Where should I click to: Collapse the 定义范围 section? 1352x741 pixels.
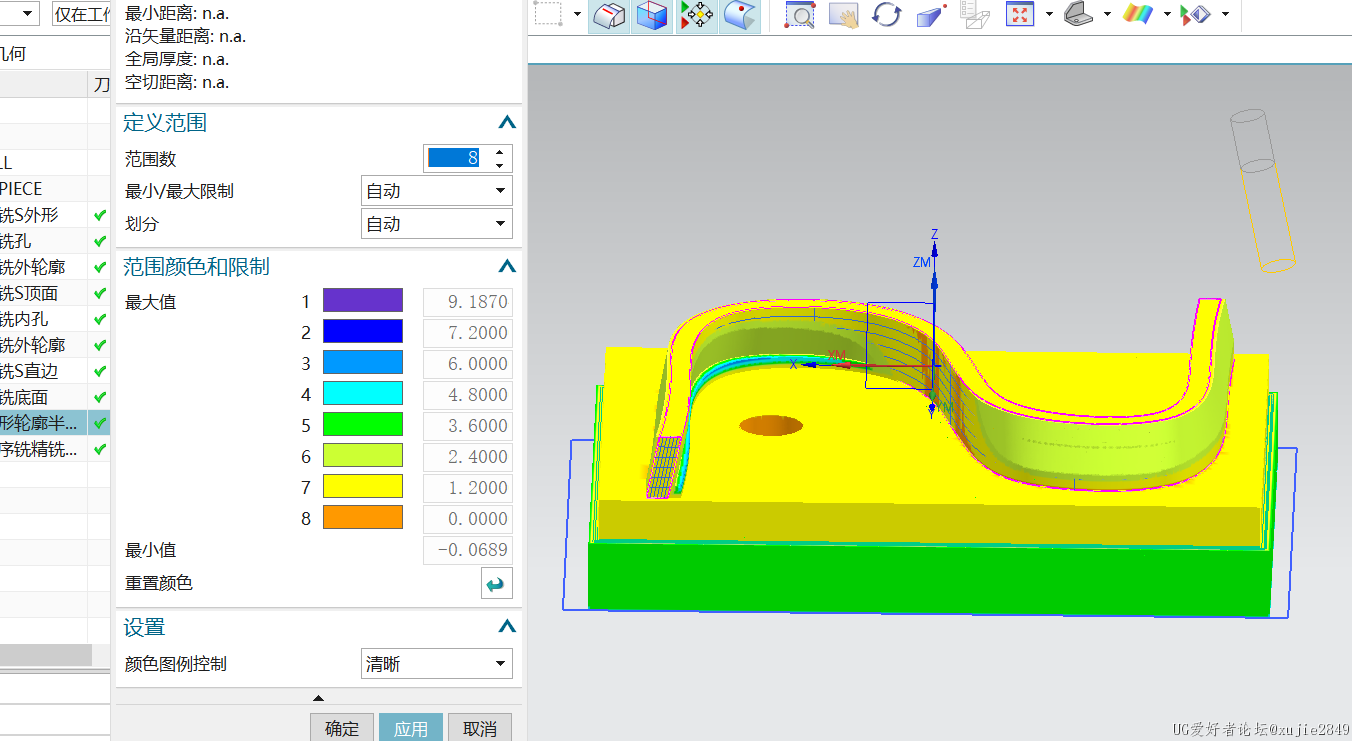coord(507,123)
